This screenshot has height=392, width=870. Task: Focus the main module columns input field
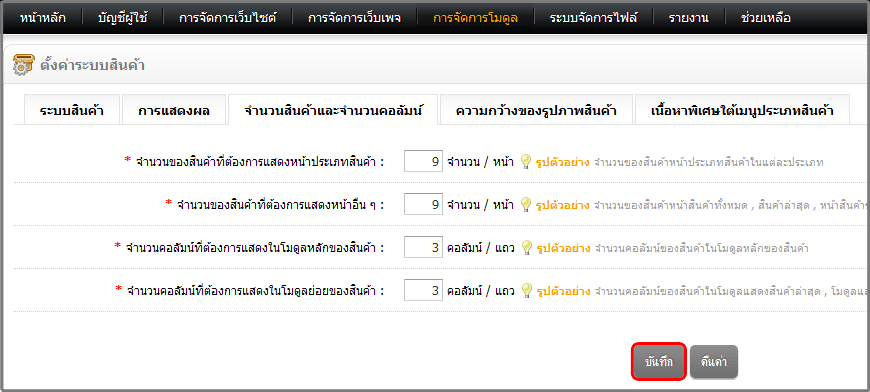click(x=423, y=247)
